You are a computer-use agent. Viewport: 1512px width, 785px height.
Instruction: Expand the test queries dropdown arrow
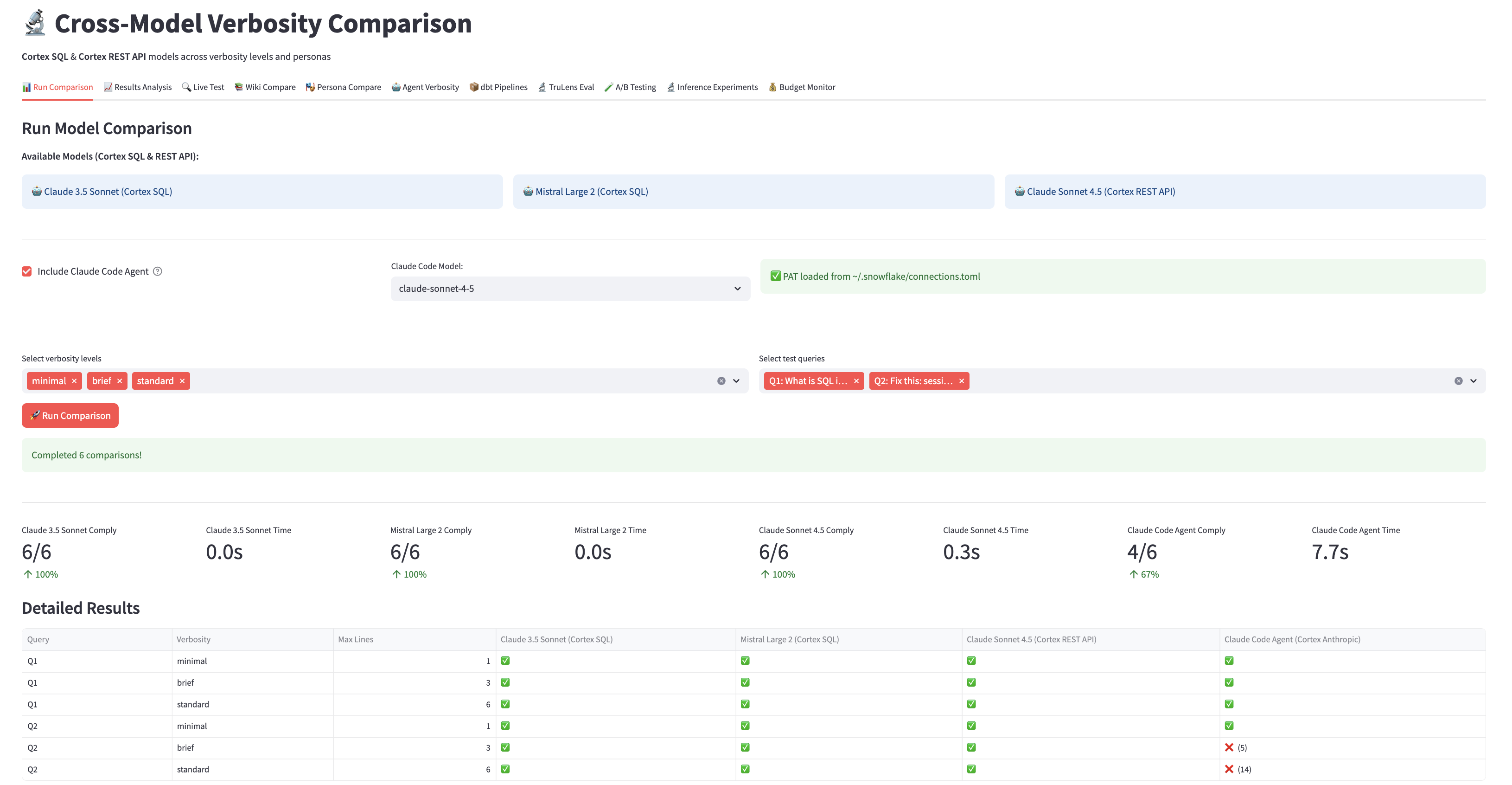(x=1473, y=381)
